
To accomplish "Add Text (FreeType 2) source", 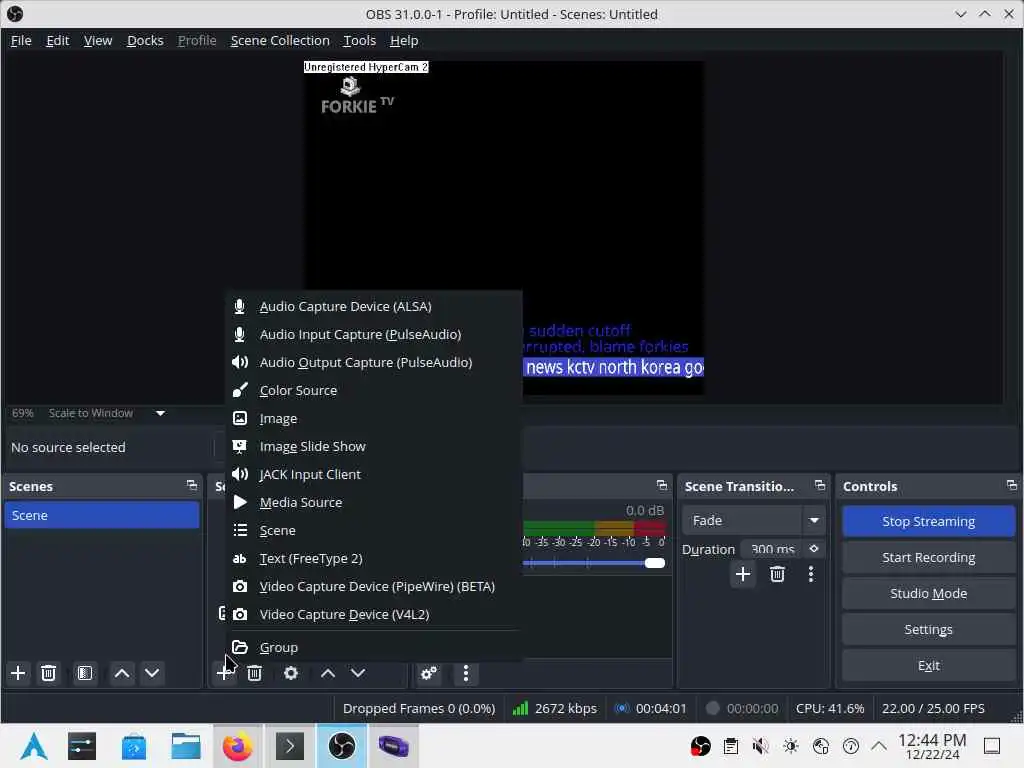I will tap(374, 559).
